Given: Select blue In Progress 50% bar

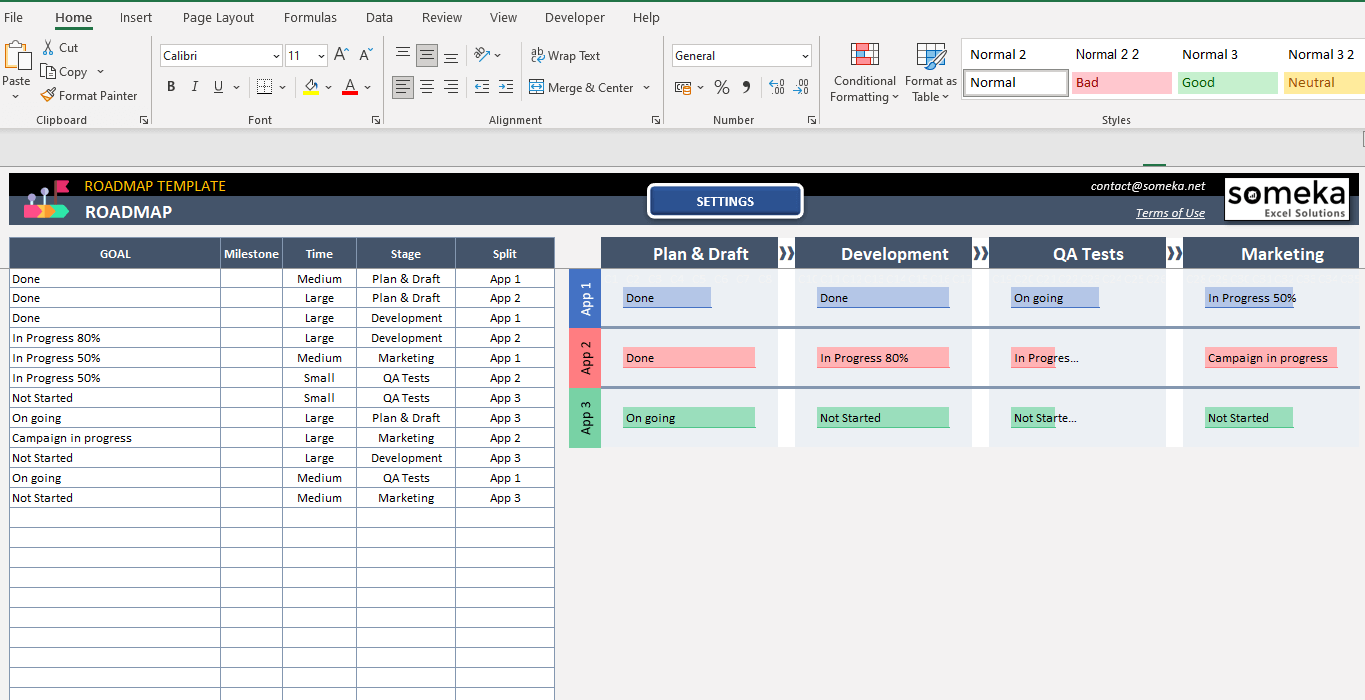Looking at the screenshot, I should (x=1249, y=298).
